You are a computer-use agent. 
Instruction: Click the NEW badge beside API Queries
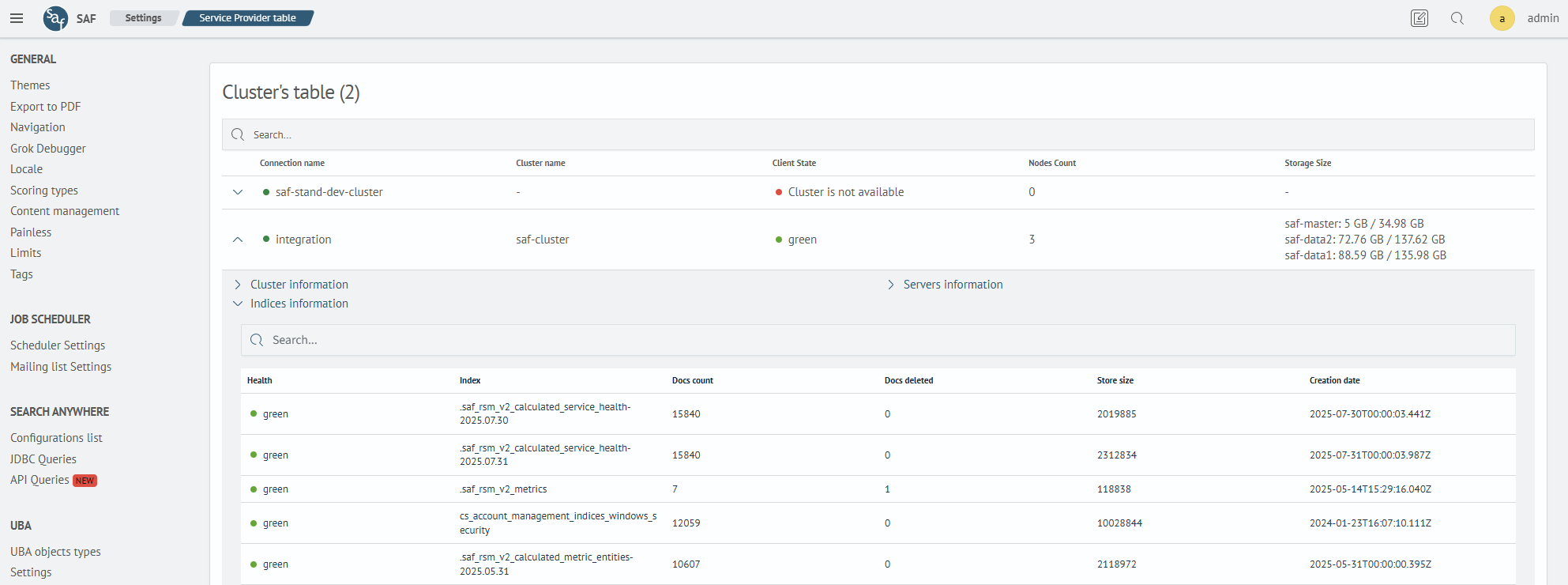[x=85, y=481]
